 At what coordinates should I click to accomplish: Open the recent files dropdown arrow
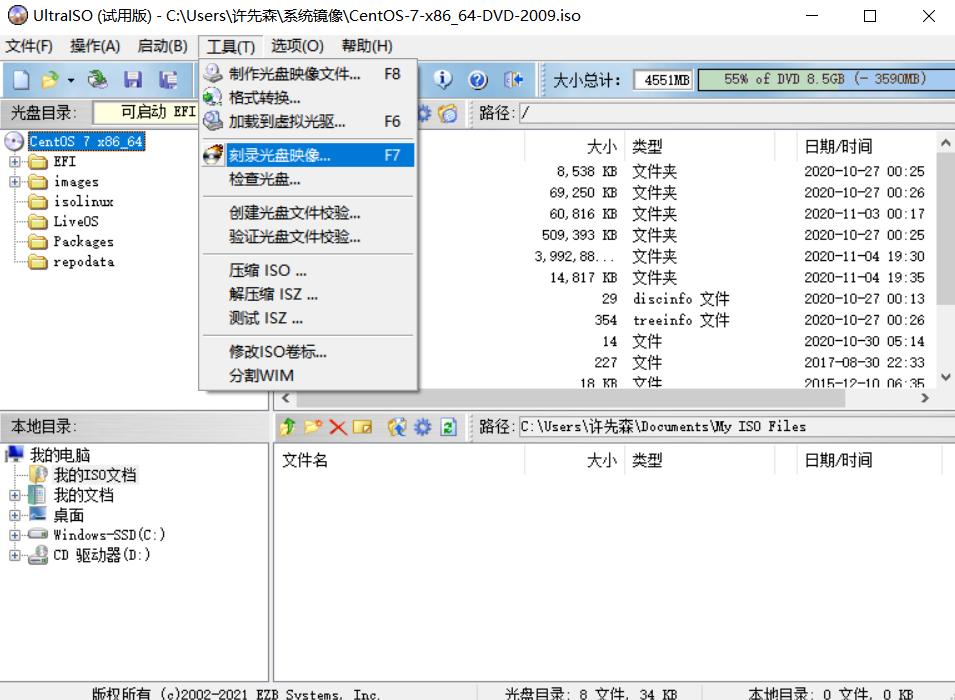(x=71, y=80)
